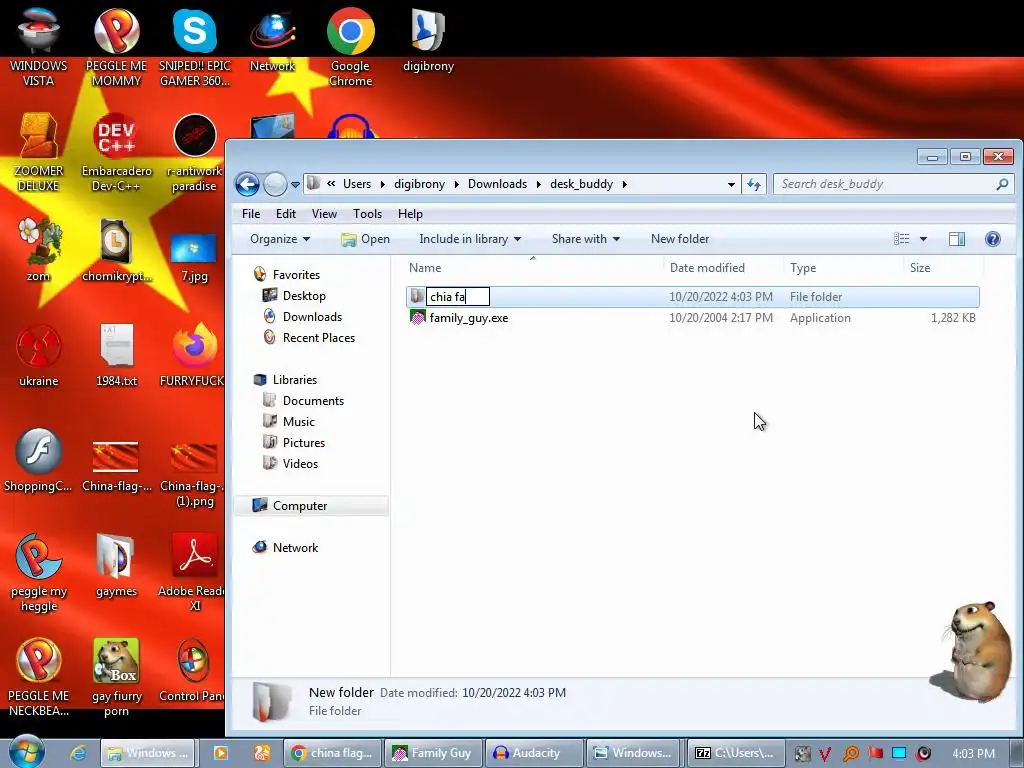Expand the desk_buddy breadcrumb arrow
The height and width of the screenshot is (768, 1024).
[625, 184]
